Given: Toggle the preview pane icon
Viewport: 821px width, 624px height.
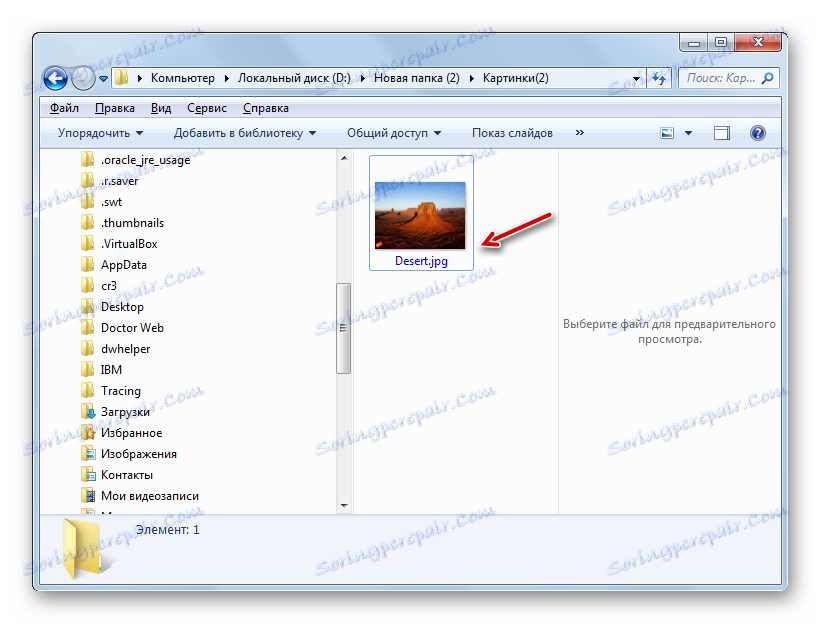Looking at the screenshot, I should 721,132.
